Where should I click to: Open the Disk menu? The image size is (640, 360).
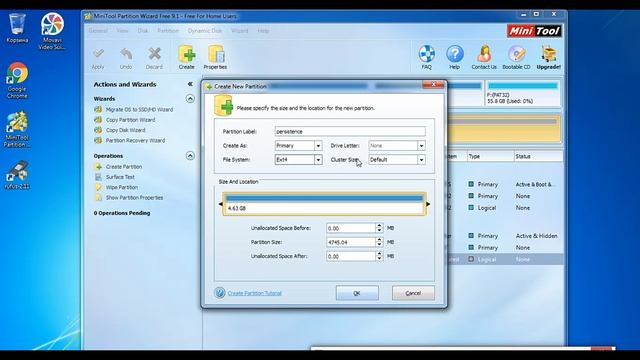pos(143,31)
